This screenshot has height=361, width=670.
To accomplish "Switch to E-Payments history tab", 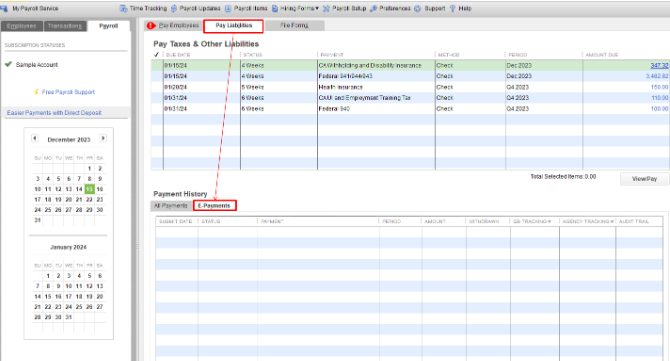I will tap(214, 205).
